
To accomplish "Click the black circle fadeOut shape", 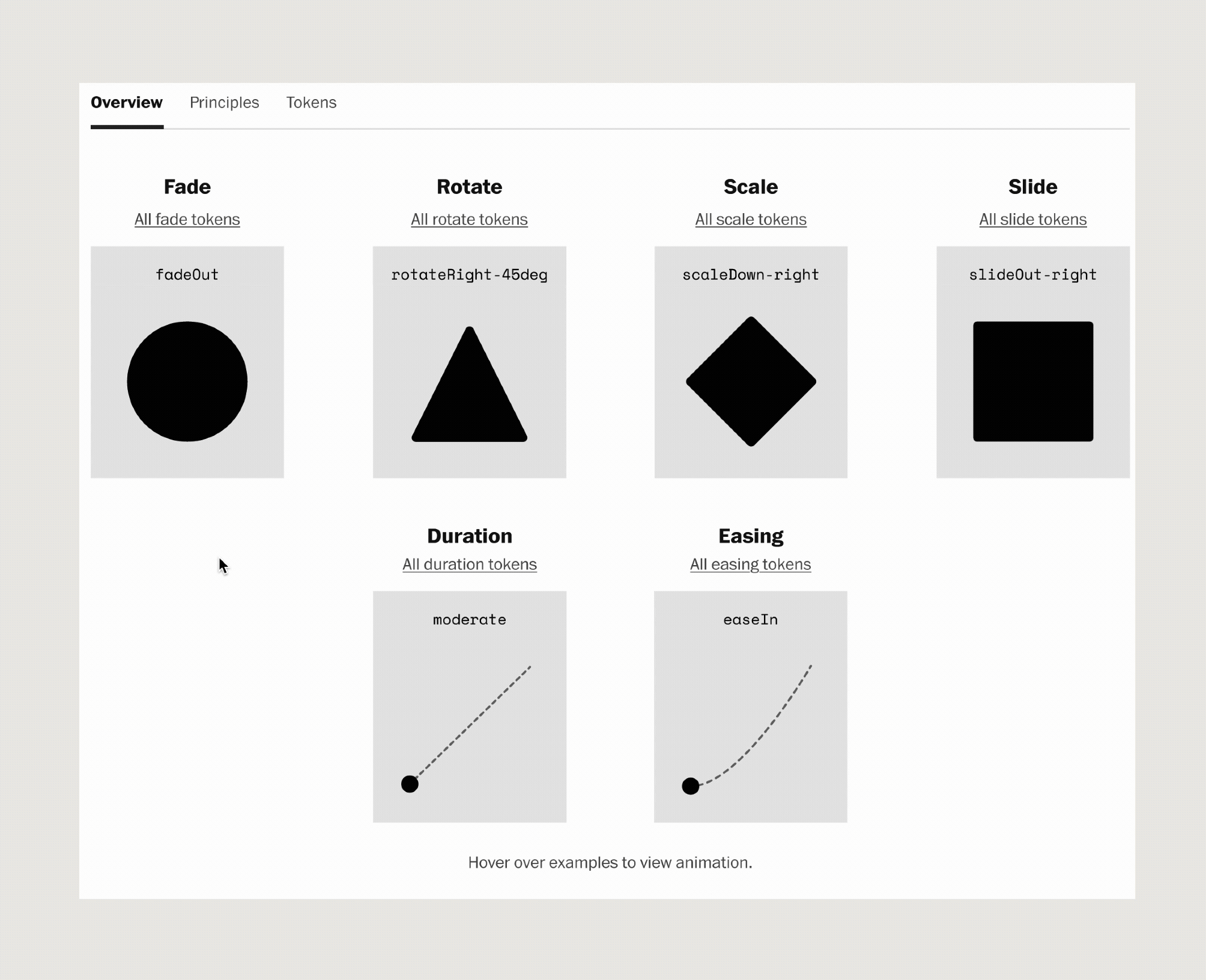I will click(187, 381).
